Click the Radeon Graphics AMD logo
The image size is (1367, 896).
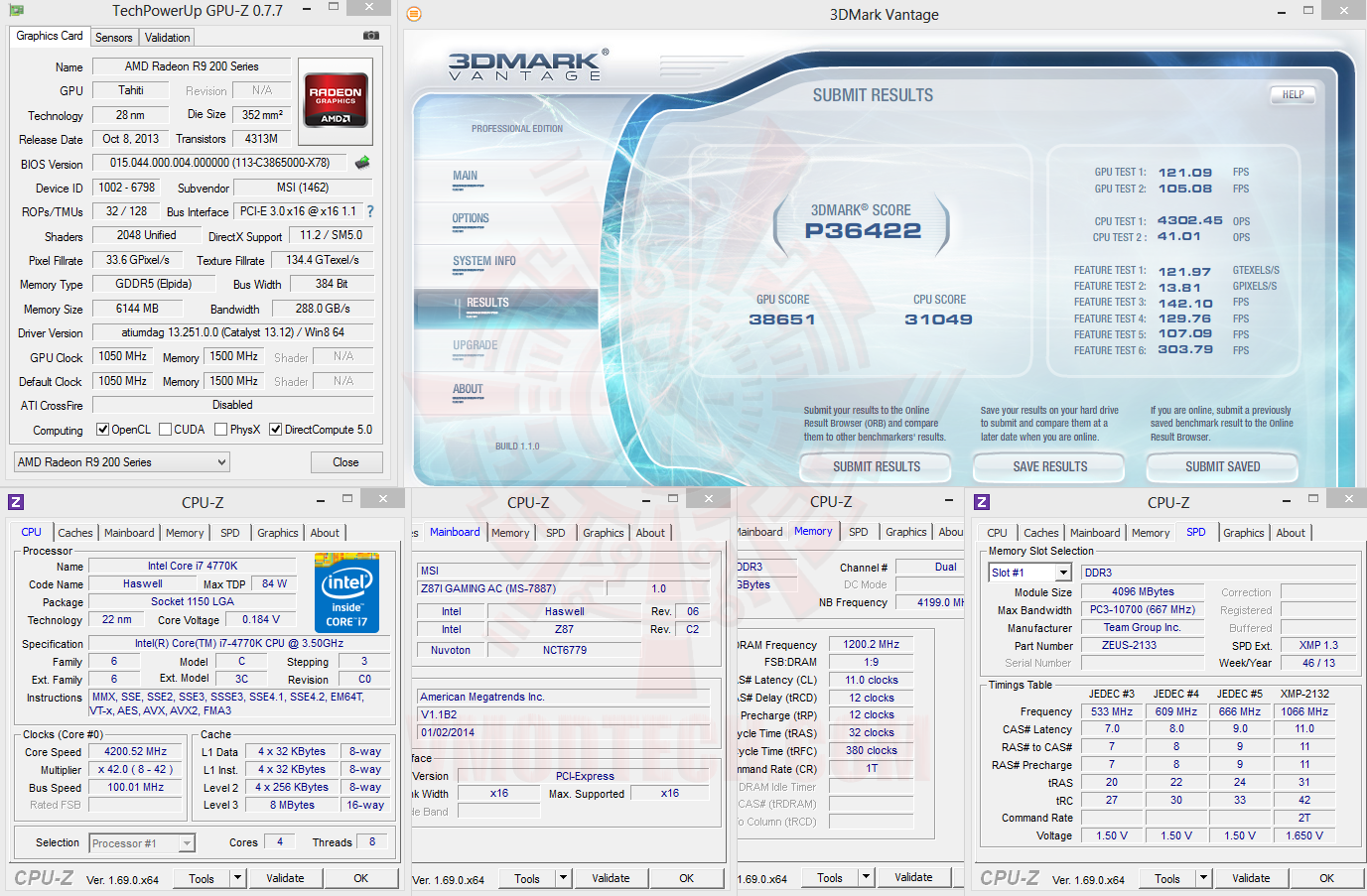pyautogui.click(x=336, y=100)
